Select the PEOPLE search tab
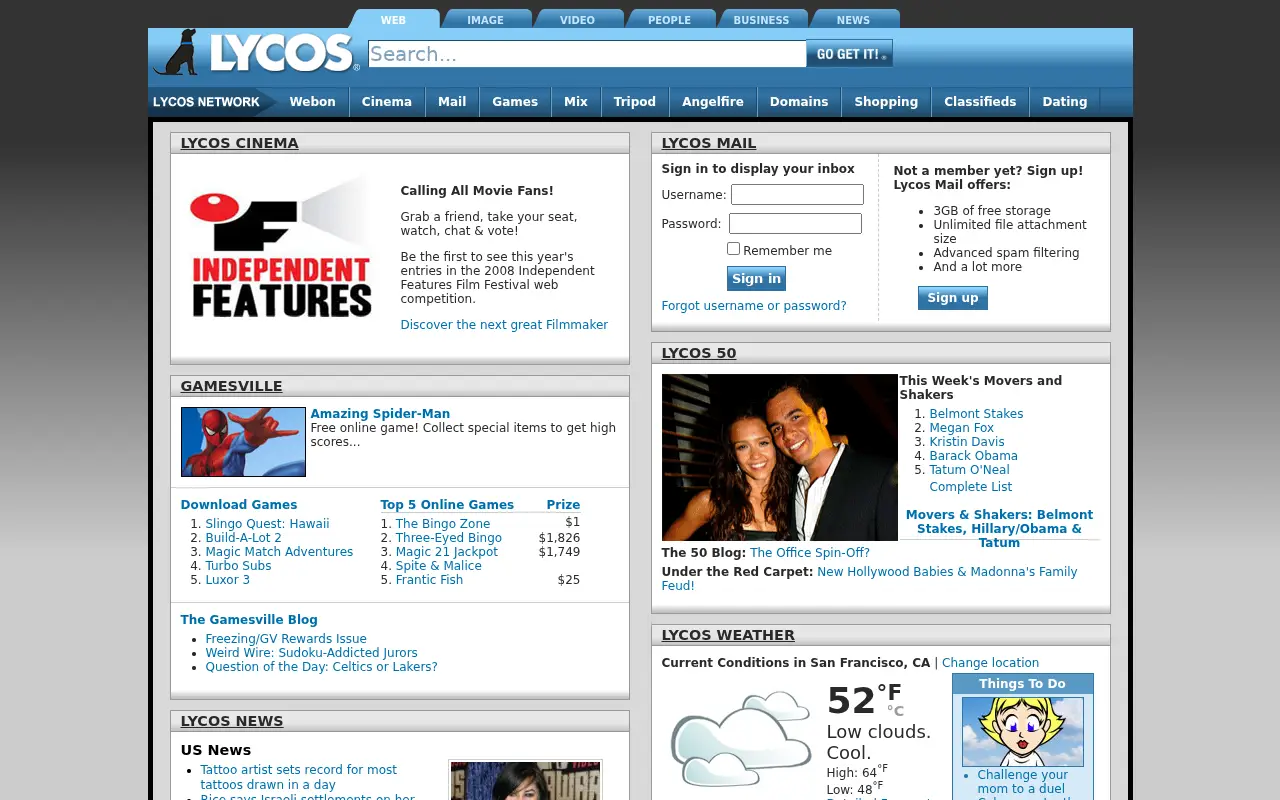Image resolution: width=1280 pixels, height=800 pixels. click(670, 19)
